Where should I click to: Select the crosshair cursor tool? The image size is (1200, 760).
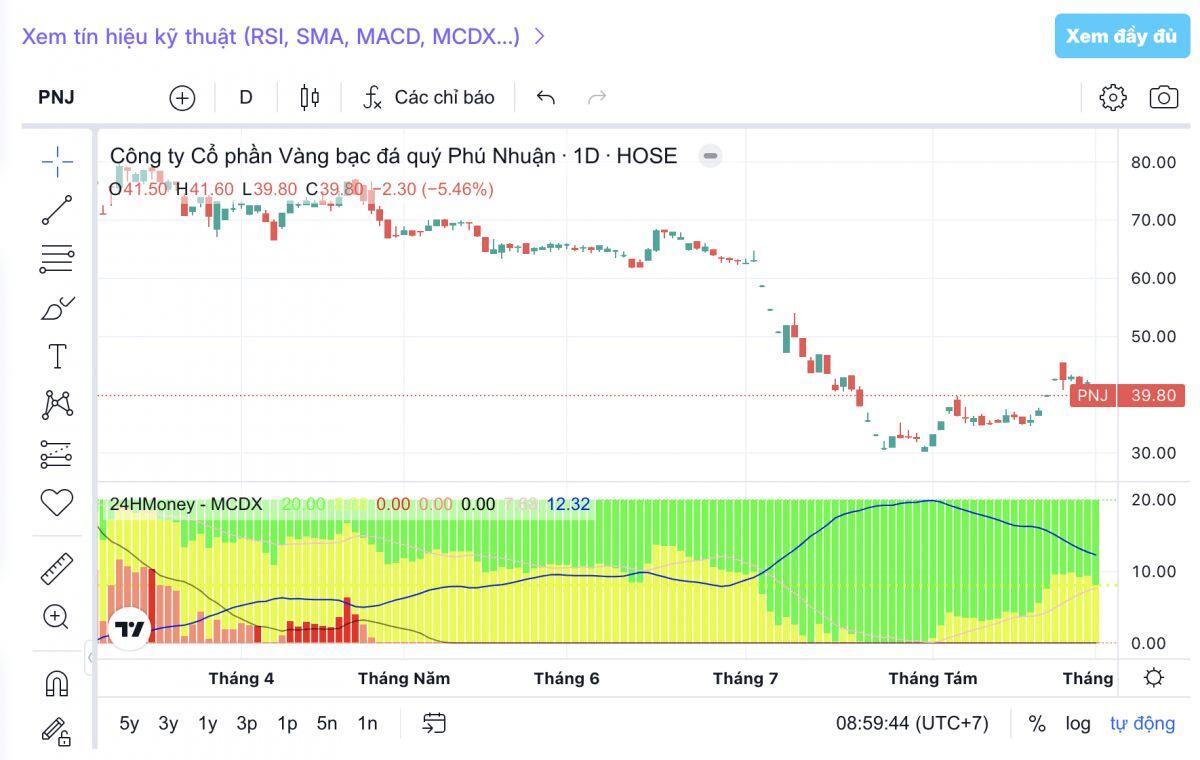(57, 160)
